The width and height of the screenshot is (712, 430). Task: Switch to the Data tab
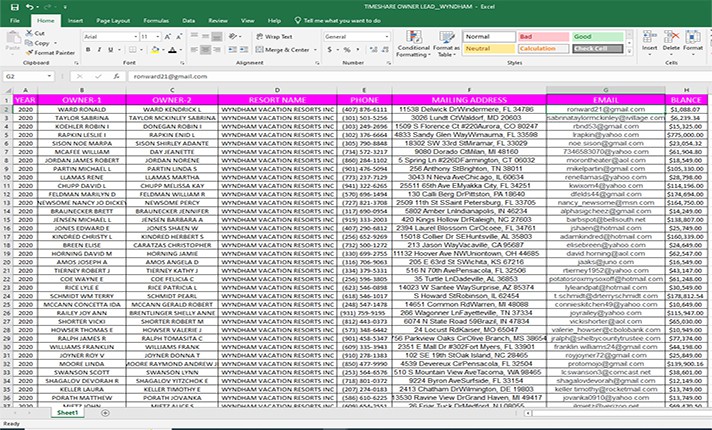click(x=188, y=20)
